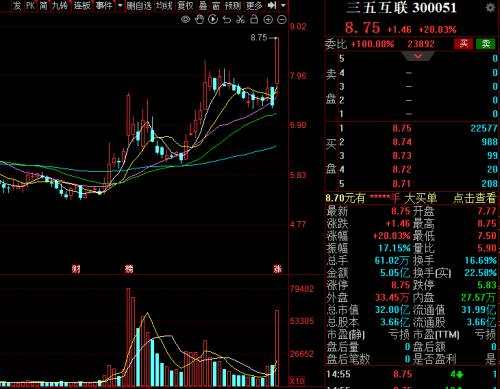Click the undo arrow icon
This screenshot has width=500, height=389.
(x=227, y=20)
